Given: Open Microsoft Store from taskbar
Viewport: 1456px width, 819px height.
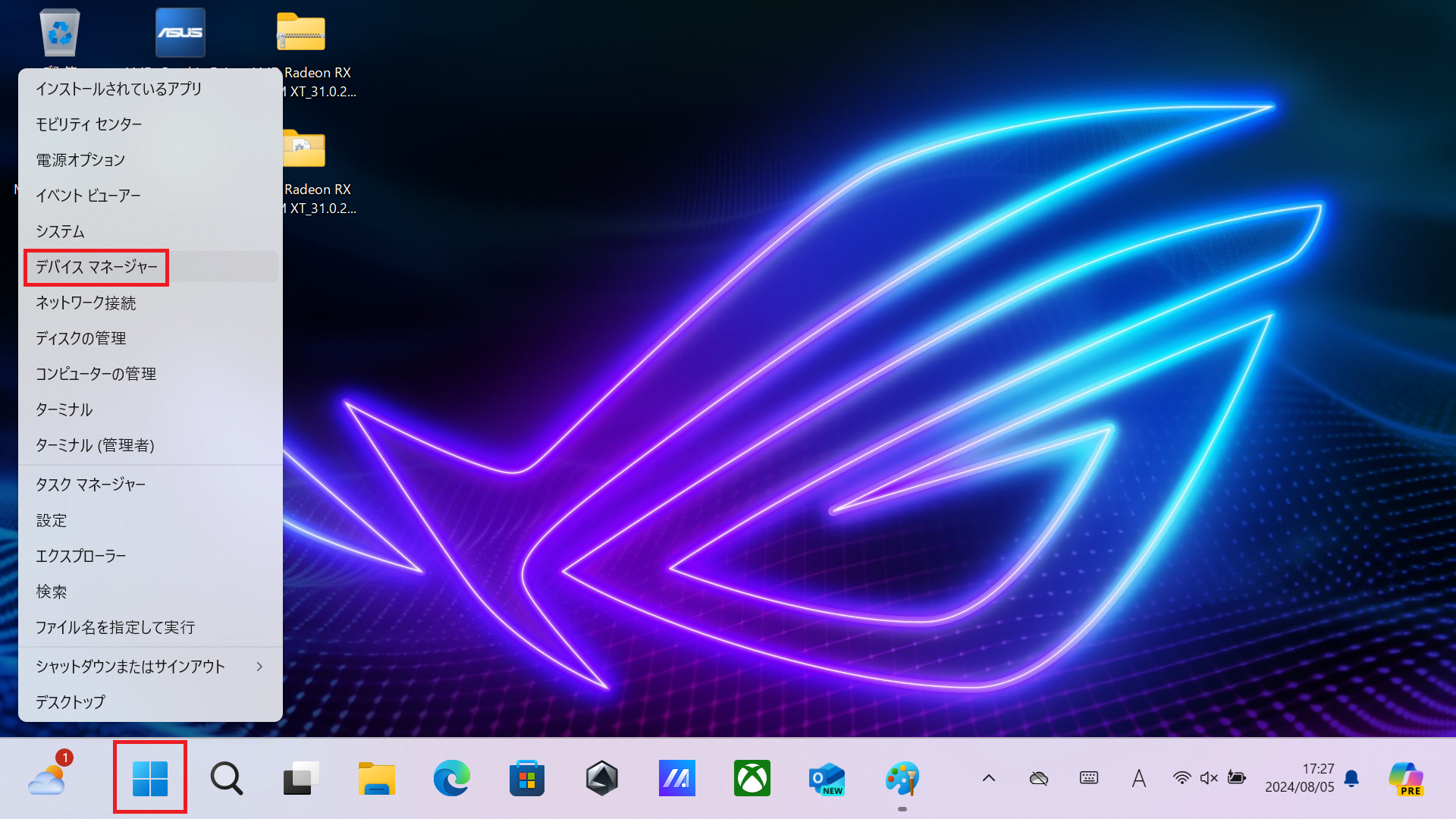Looking at the screenshot, I should pos(527,778).
